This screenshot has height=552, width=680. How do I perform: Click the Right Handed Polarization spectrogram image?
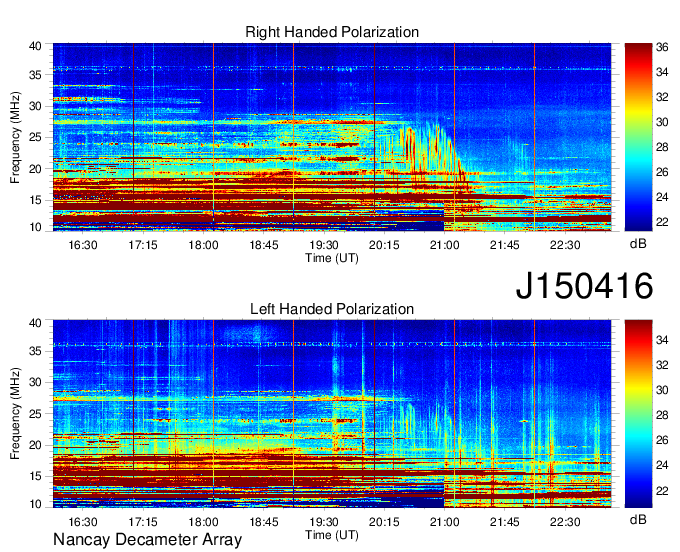click(332, 137)
